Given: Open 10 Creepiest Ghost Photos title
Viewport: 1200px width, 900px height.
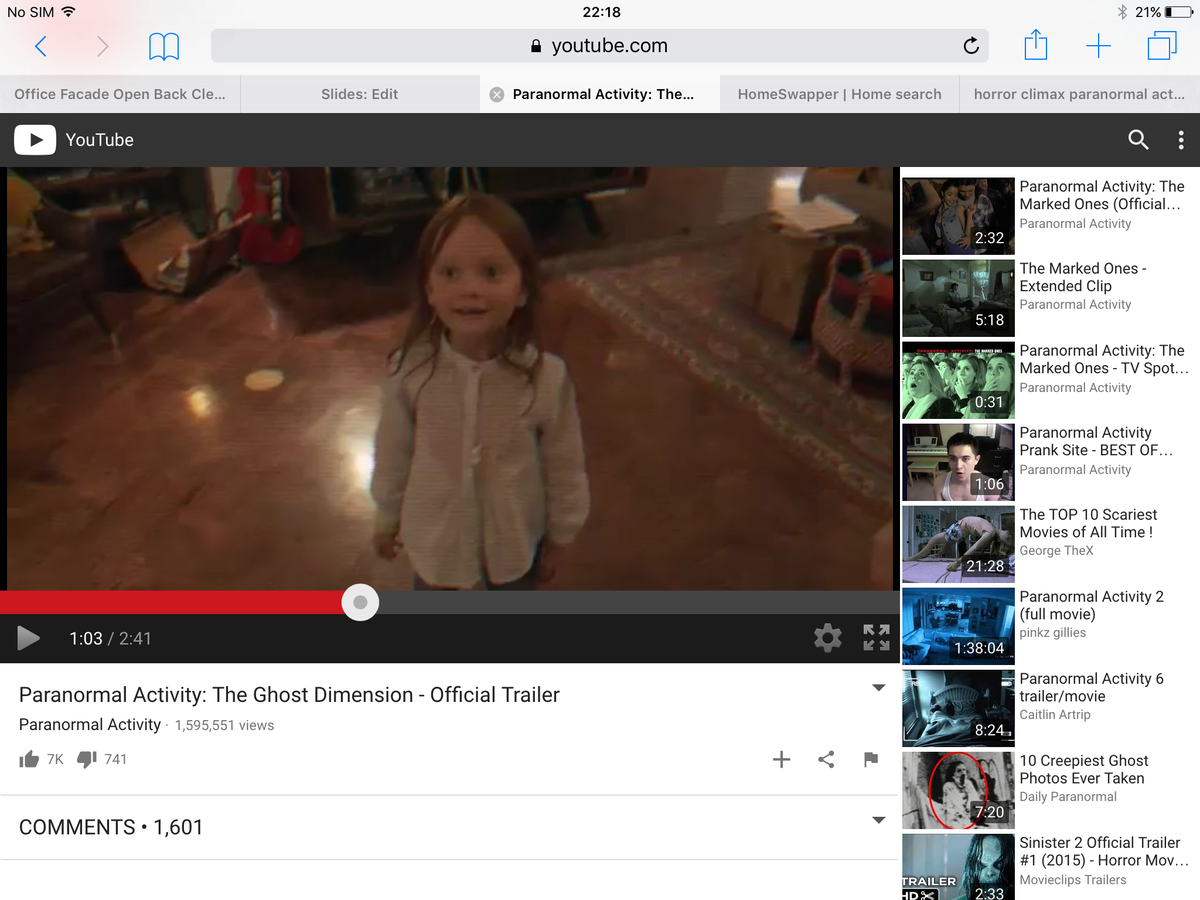Looking at the screenshot, I should (x=1084, y=769).
